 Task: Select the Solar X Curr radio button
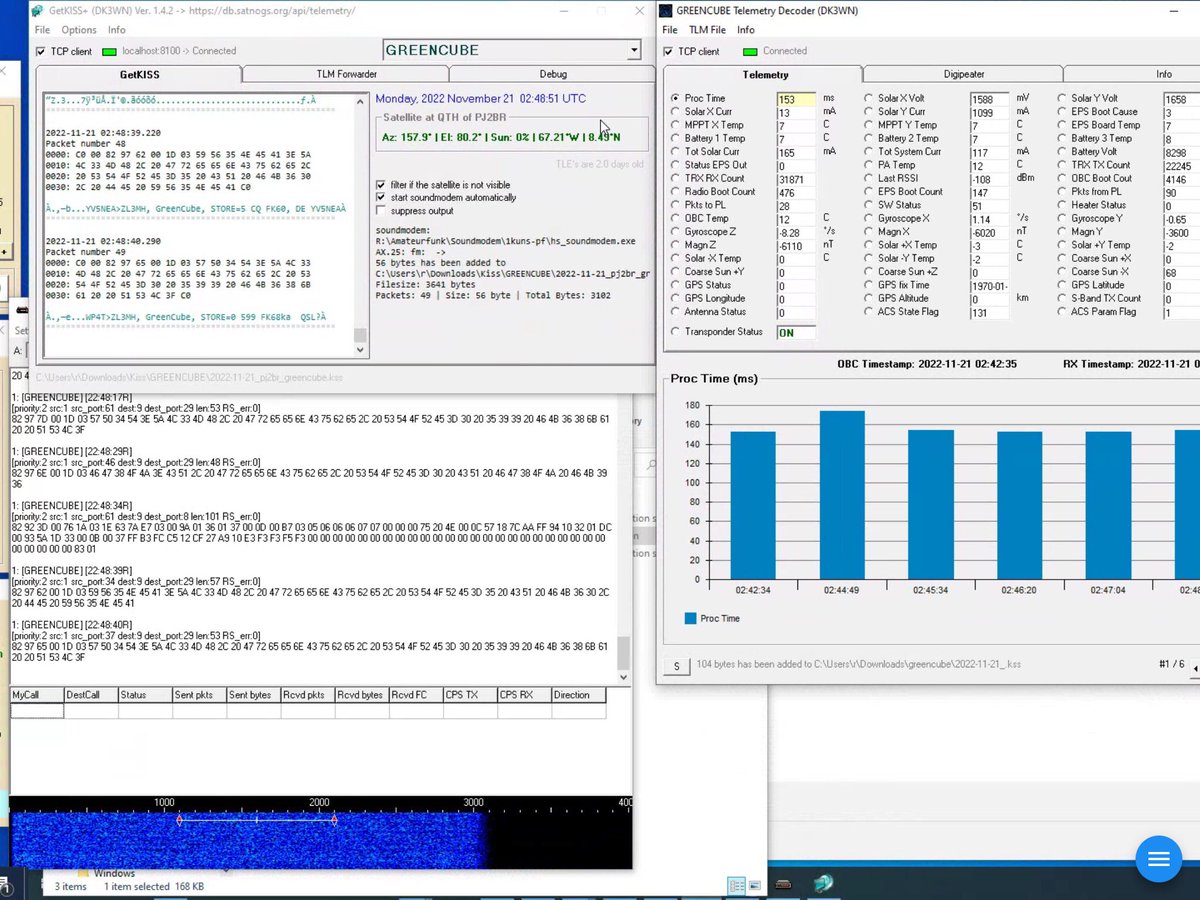tap(676, 112)
